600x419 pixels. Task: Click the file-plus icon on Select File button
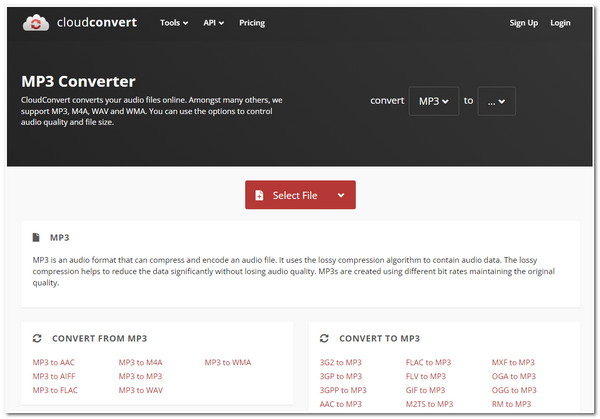259,195
